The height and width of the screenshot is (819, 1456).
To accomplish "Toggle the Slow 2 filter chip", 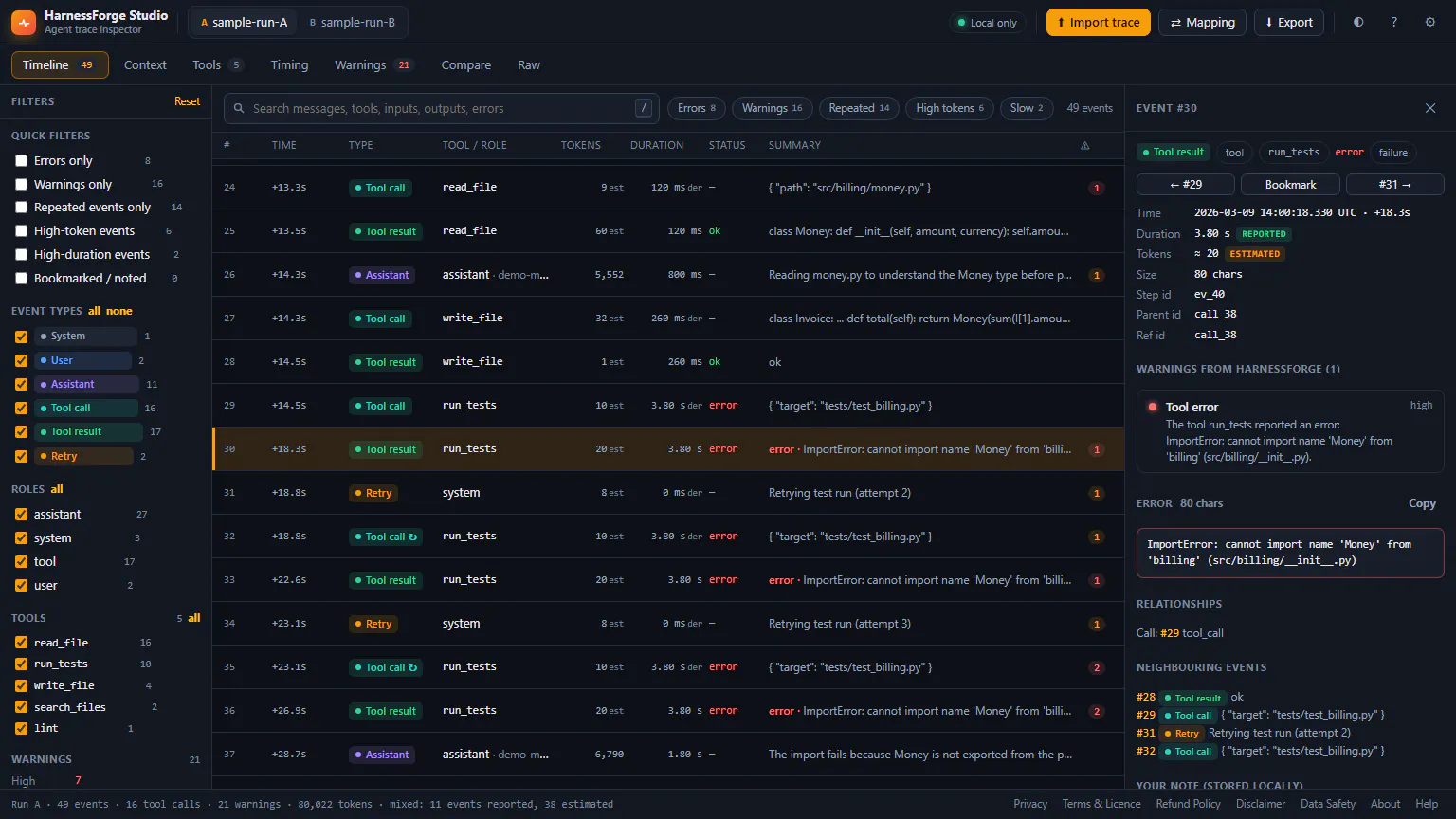I will pos(1027,108).
